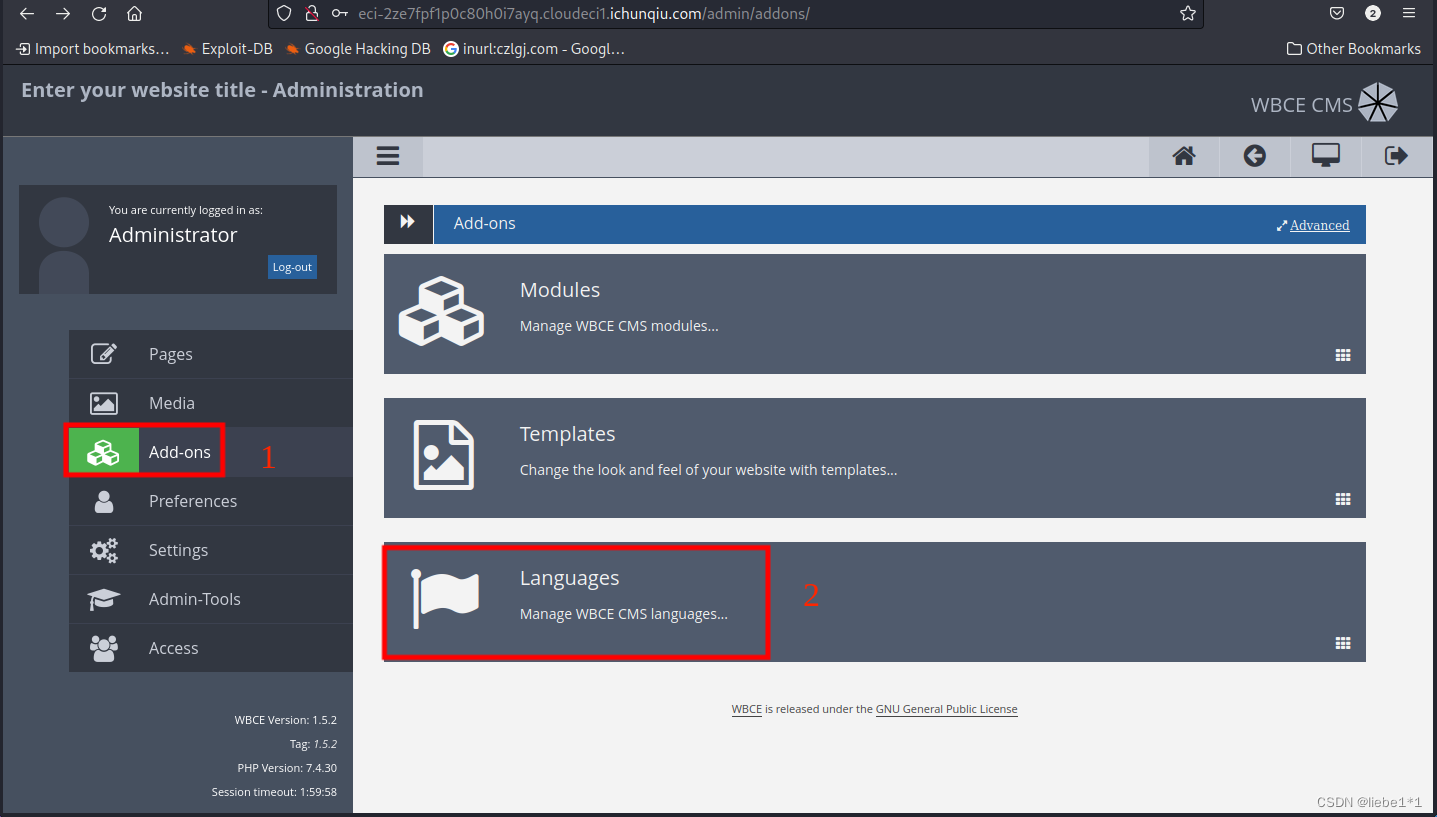Click the Manage WBCE CMS modules description
The image size is (1437, 817).
tap(619, 326)
